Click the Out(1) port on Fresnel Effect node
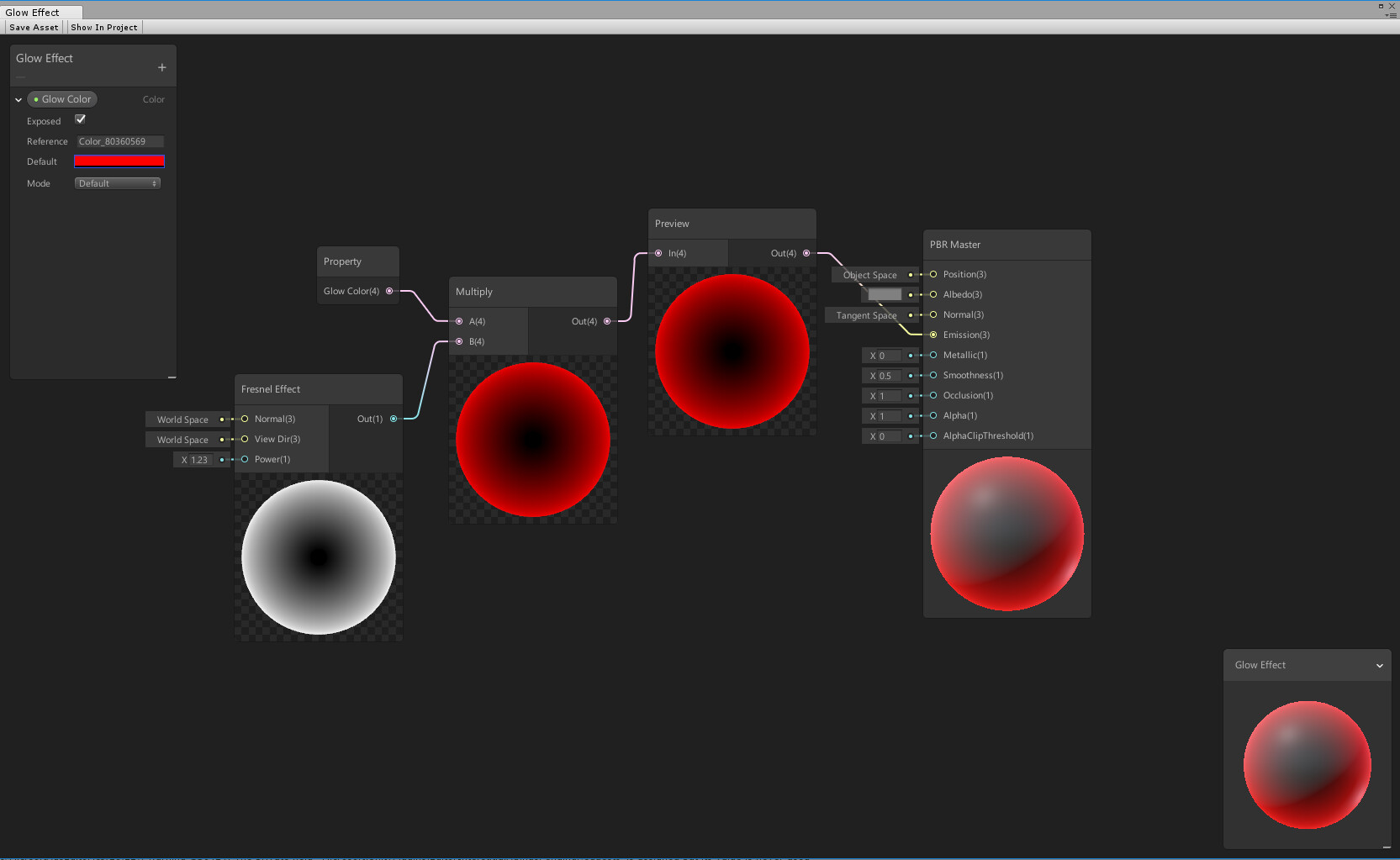The height and width of the screenshot is (860, 1400). click(392, 418)
